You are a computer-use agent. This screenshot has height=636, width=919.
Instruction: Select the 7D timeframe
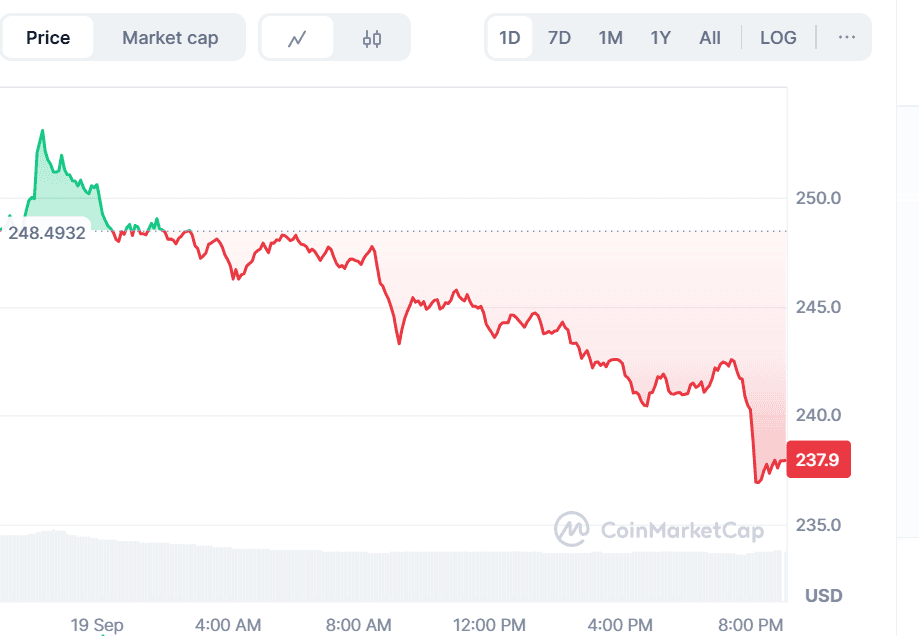[559, 37]
